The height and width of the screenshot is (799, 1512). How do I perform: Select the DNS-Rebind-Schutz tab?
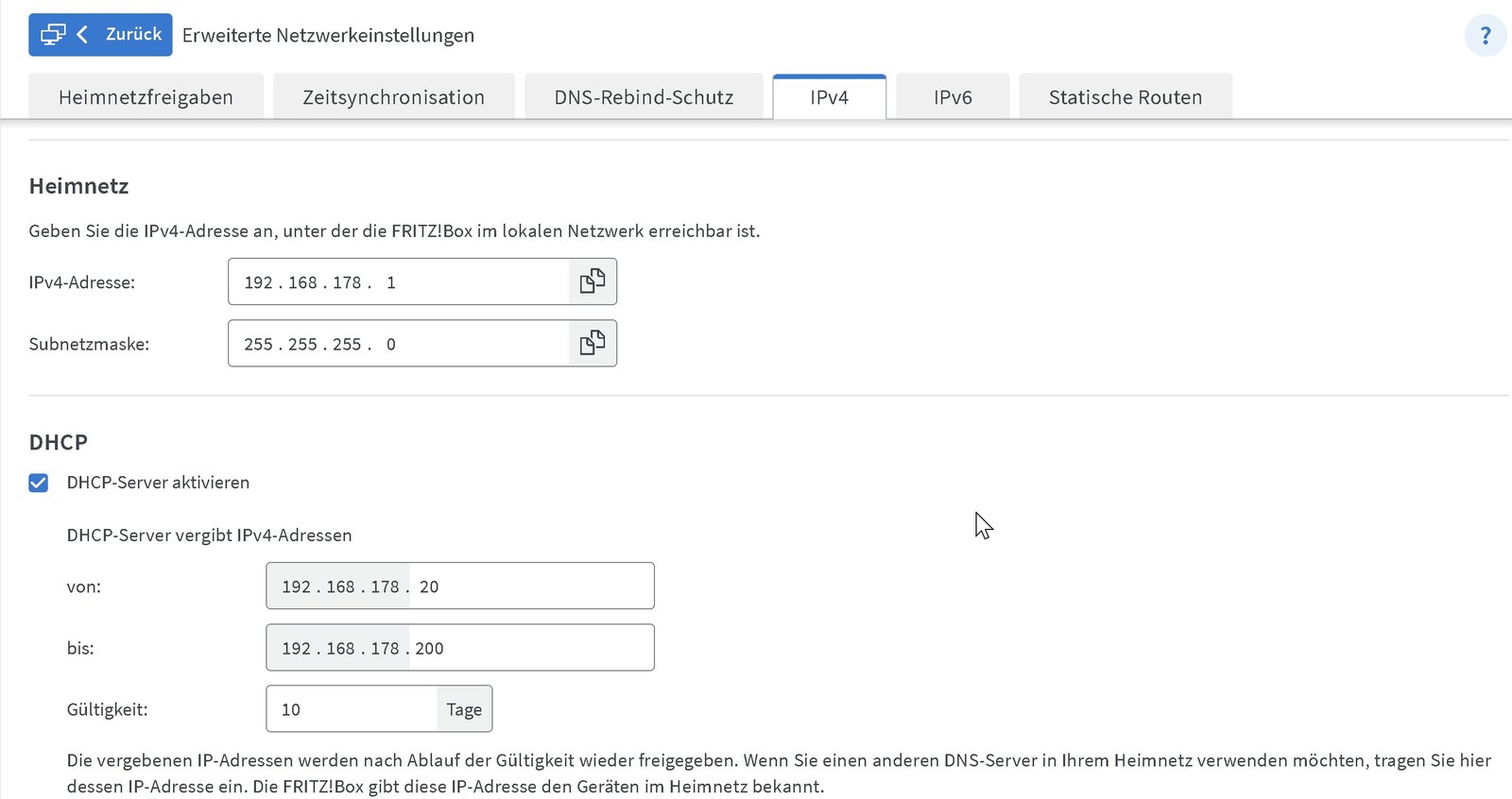tap(644, 96)
